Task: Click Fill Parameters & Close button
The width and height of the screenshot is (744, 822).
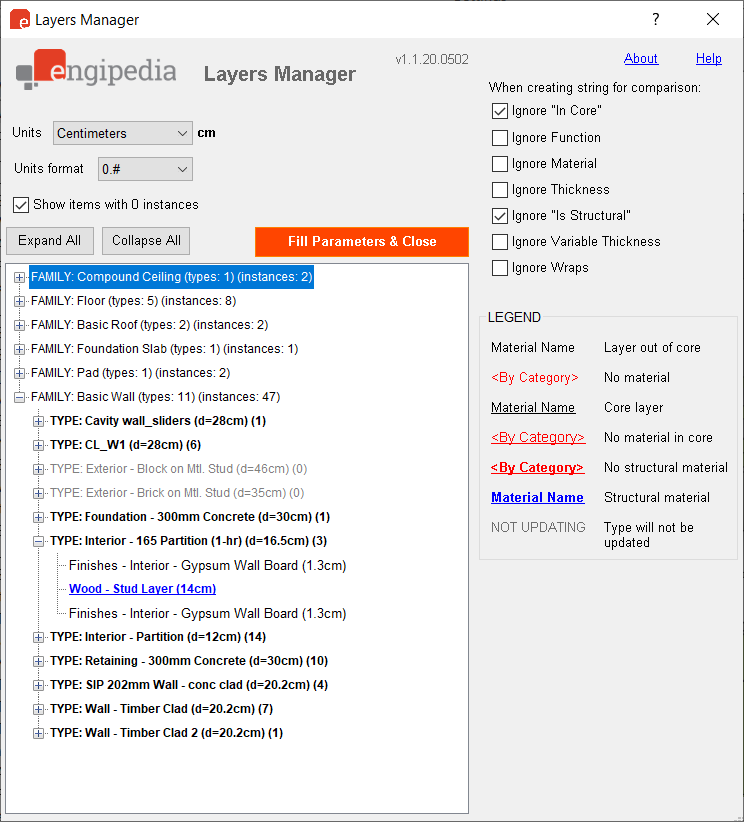Action: [361, 241]
